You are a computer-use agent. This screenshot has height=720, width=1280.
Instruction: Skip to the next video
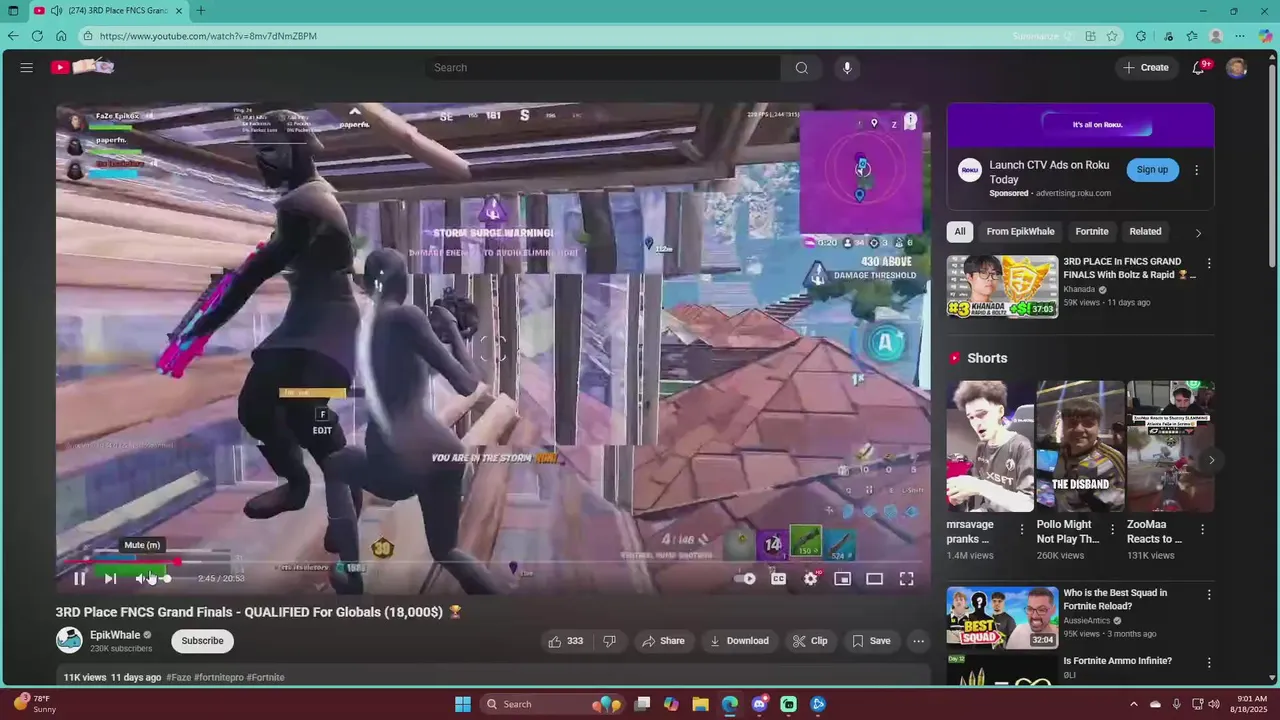click(110, 578)
